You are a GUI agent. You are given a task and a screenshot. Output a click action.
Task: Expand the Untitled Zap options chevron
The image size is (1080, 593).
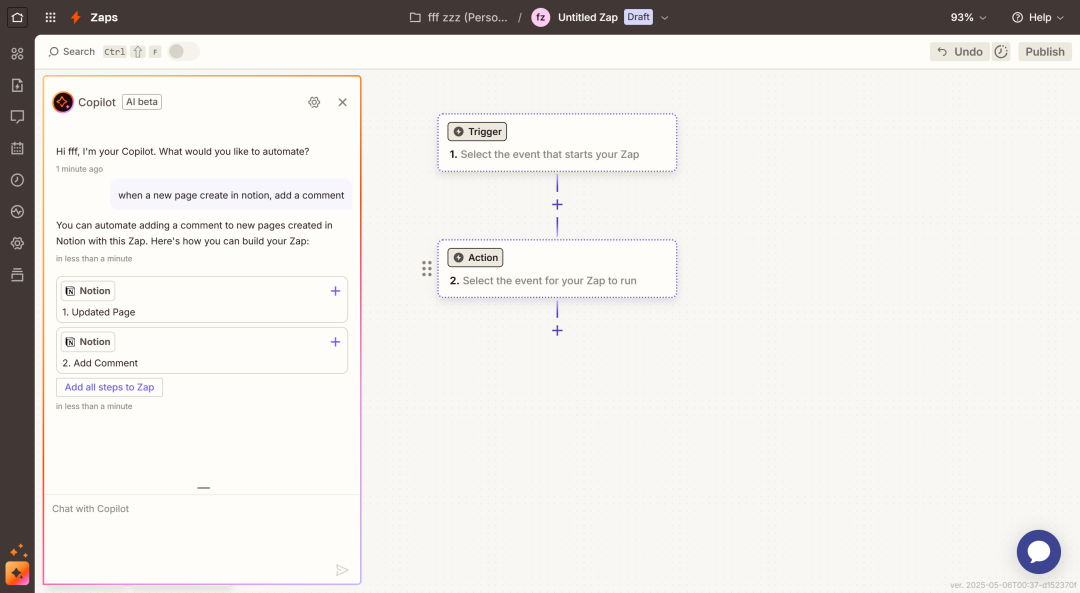click(x=665, y=17)
